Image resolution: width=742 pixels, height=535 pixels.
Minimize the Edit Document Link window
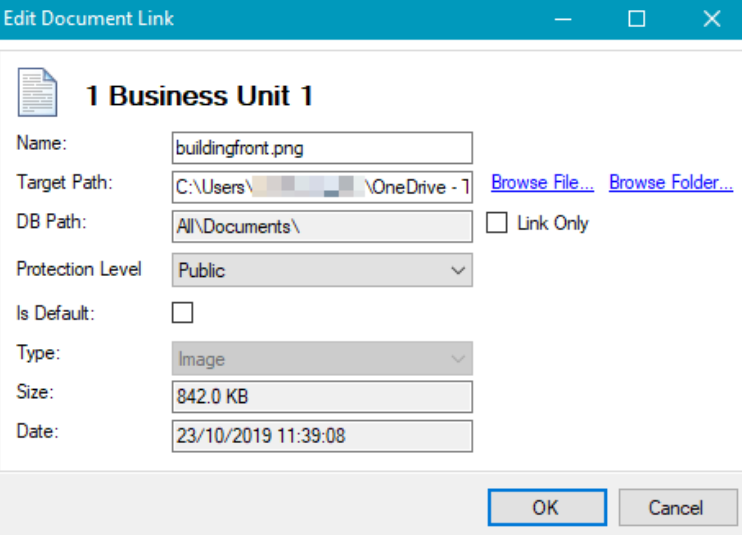pos(562,19)
